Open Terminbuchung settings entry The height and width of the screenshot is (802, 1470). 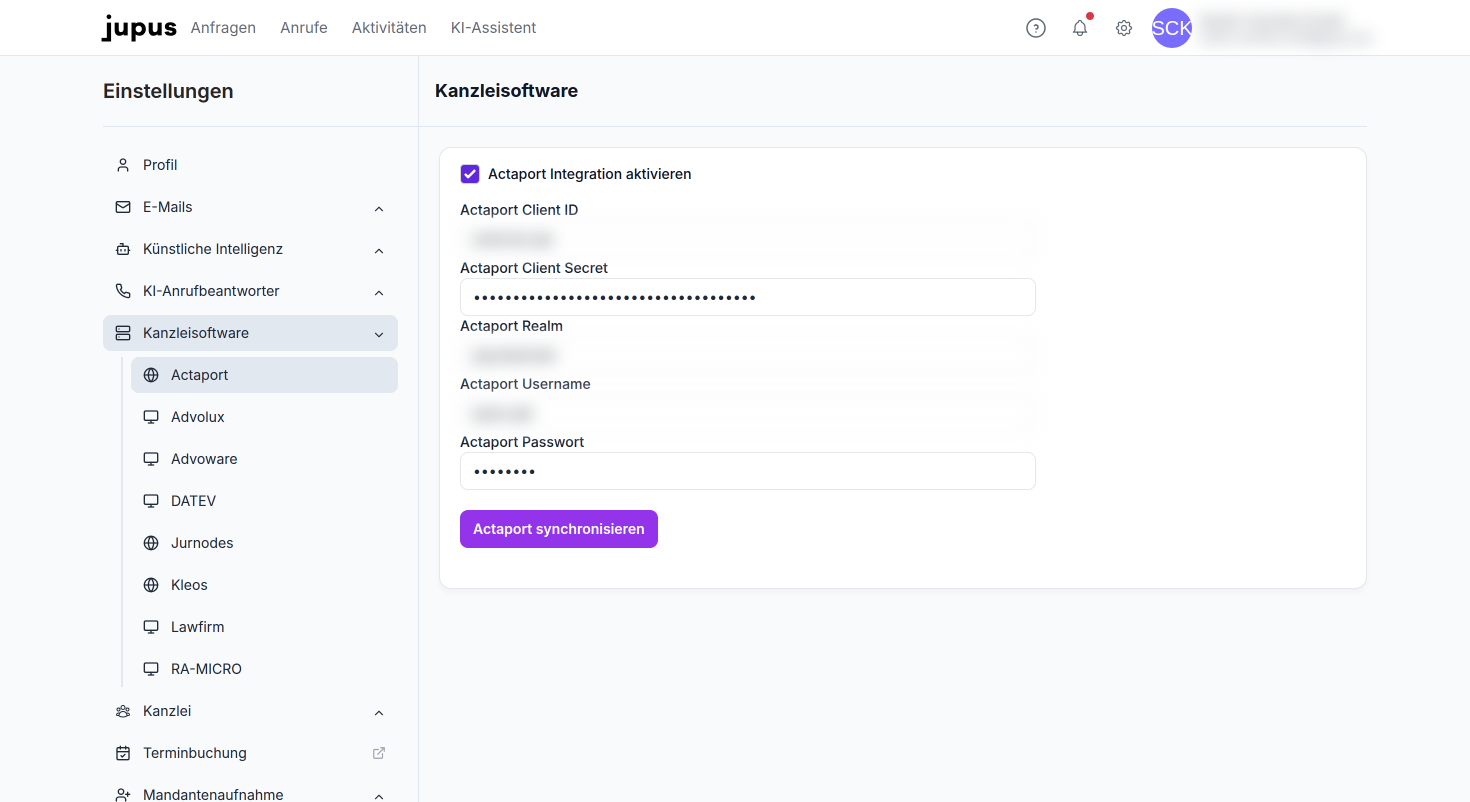coord(250,753)
